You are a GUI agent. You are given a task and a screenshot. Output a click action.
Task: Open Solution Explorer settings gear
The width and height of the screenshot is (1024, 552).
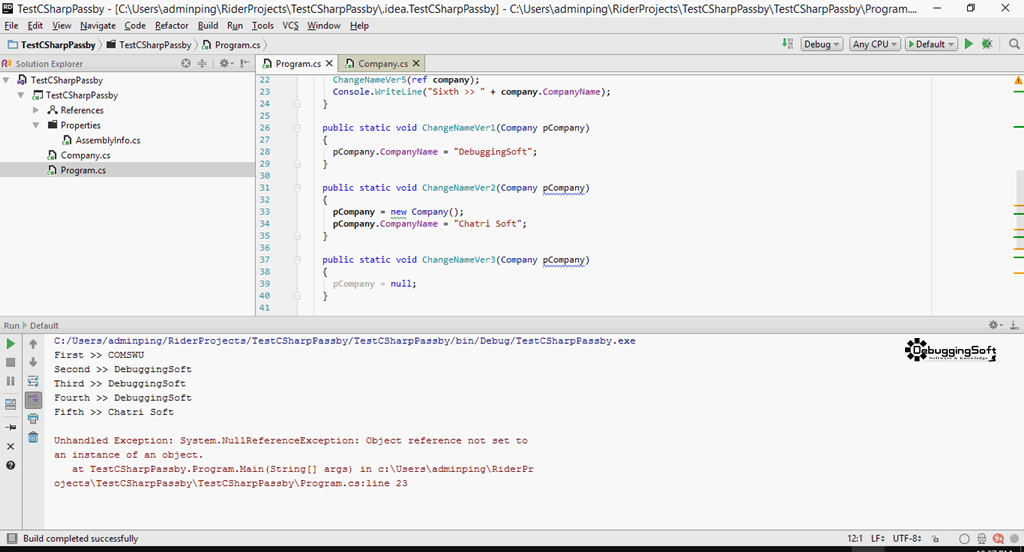[225, 63]
